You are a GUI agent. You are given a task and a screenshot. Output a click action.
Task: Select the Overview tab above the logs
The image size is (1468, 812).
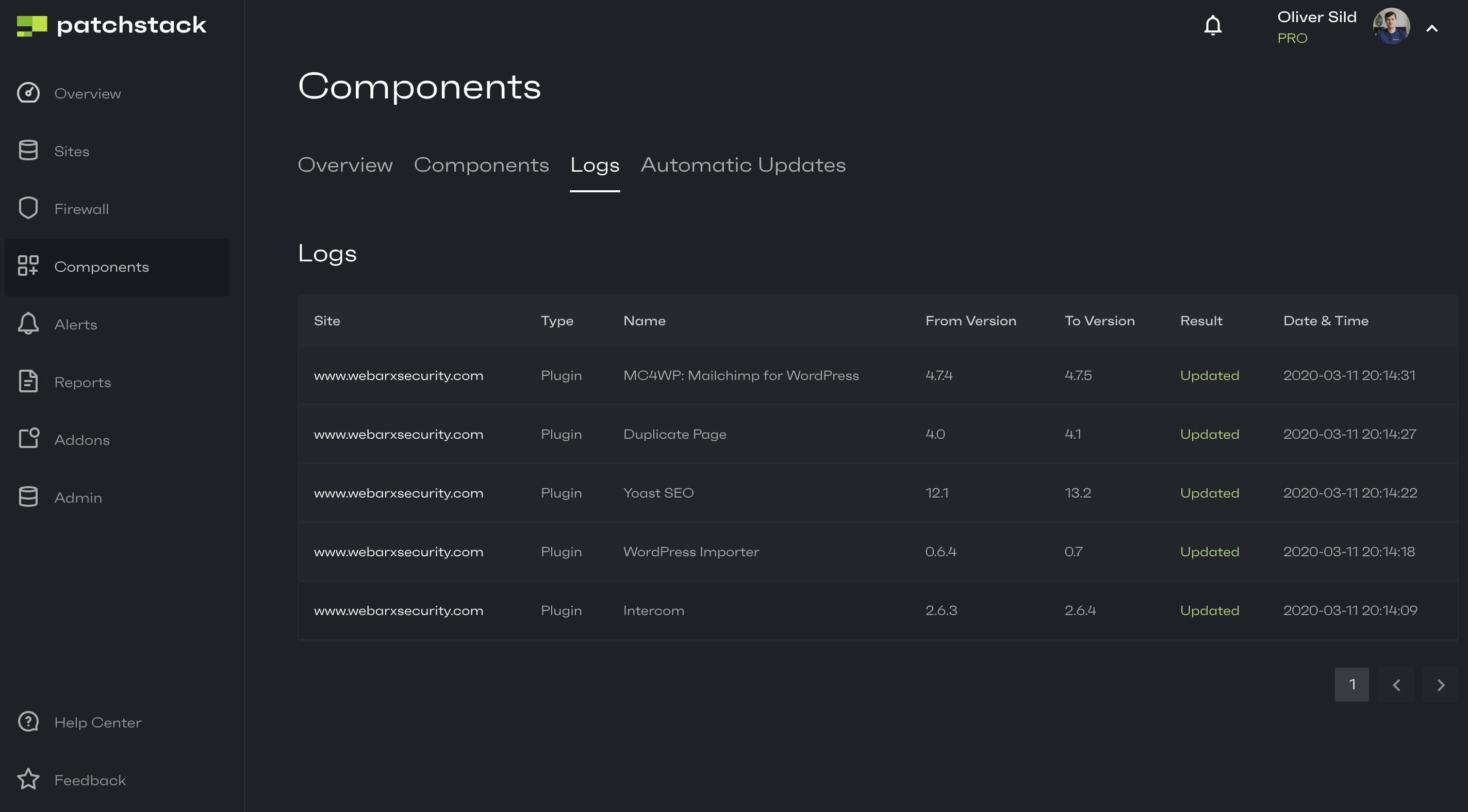coord(345,164)
